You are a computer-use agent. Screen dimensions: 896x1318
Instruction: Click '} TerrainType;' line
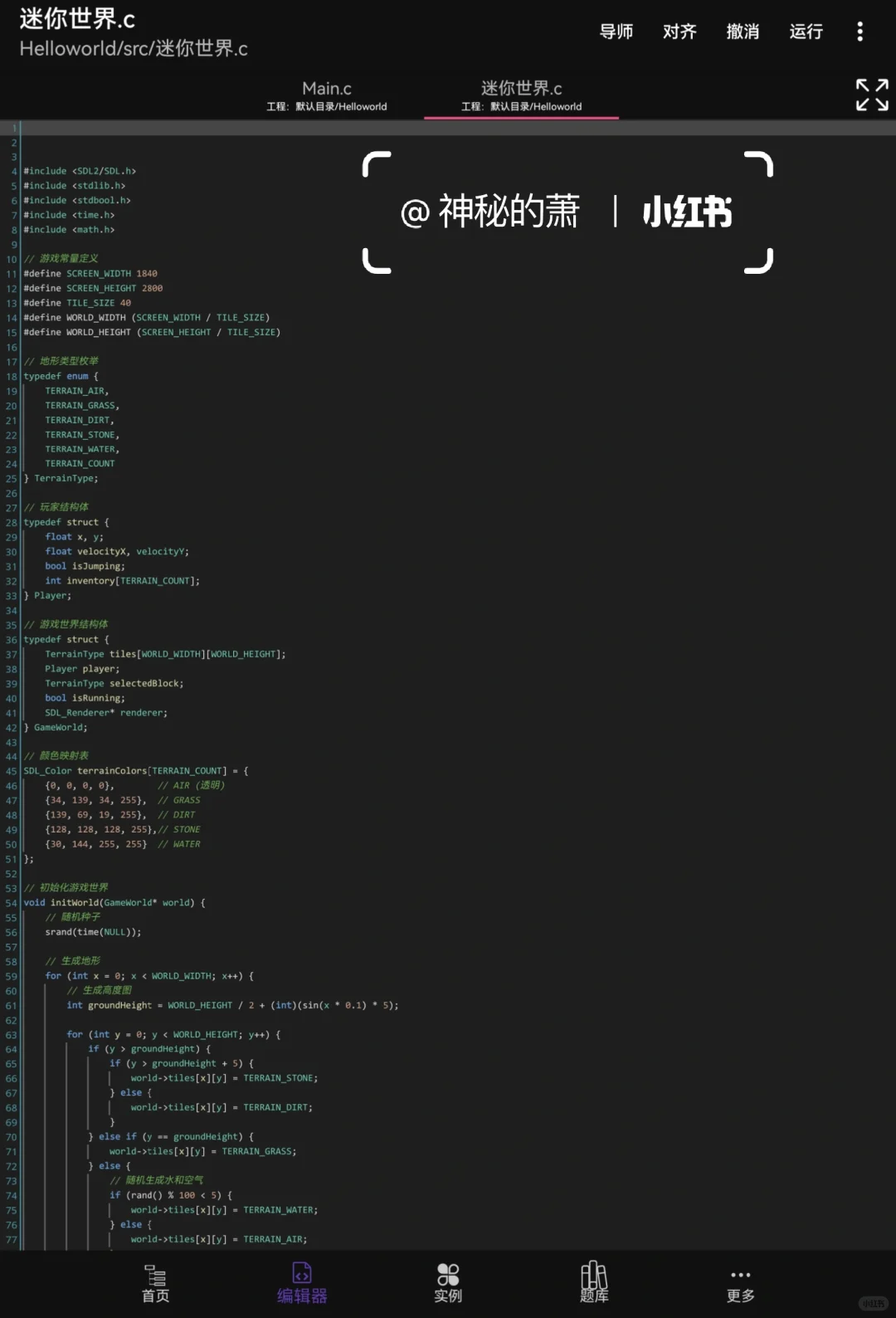[61, 479]
